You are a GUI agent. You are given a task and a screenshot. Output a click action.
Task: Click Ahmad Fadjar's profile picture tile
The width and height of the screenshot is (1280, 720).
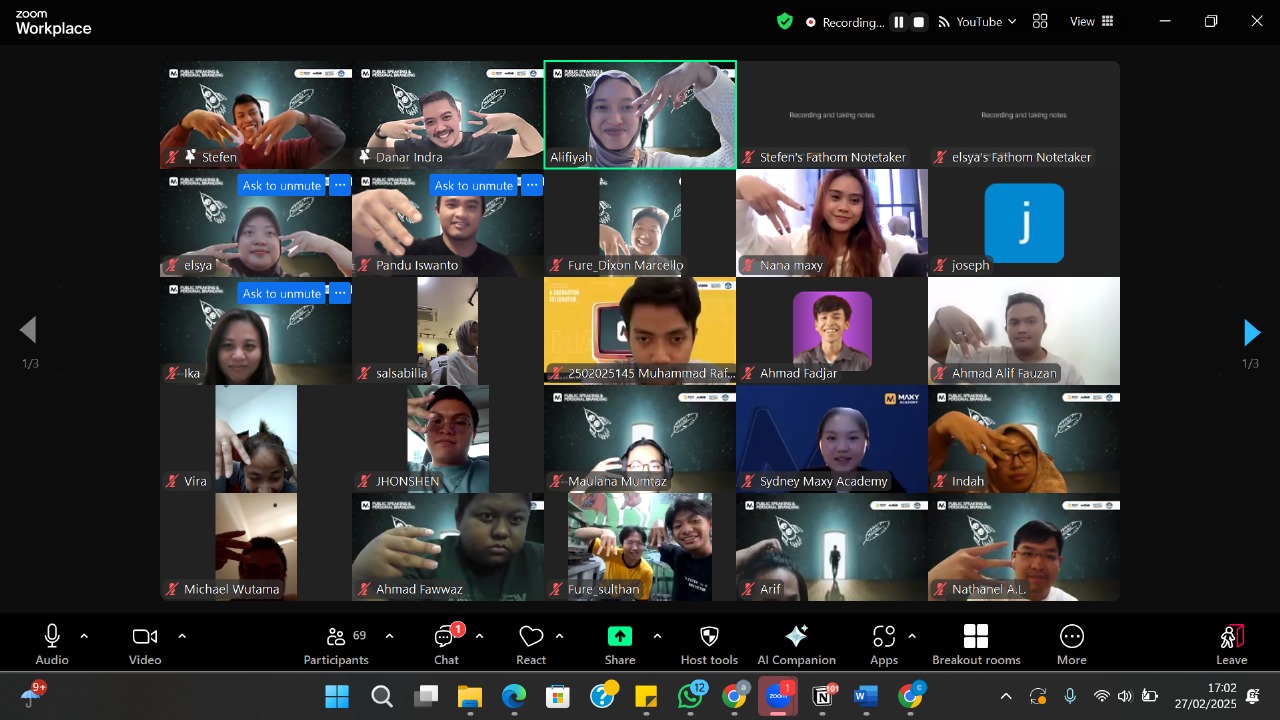832,330
